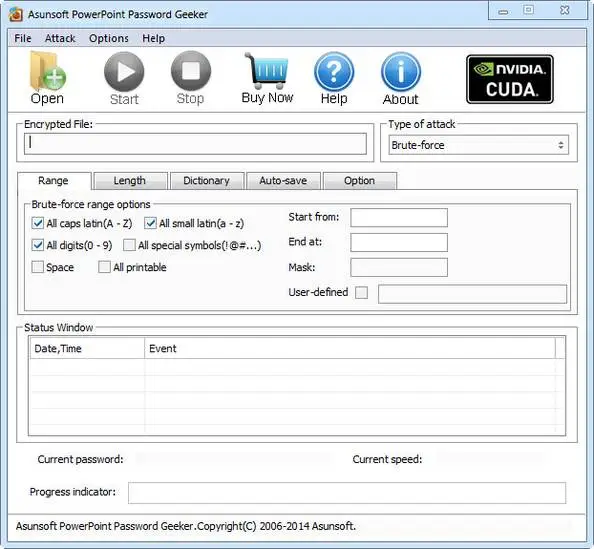Screen dimensions: 594x549
Task: Toggle the User-defined checkbox
Action: 361,292
